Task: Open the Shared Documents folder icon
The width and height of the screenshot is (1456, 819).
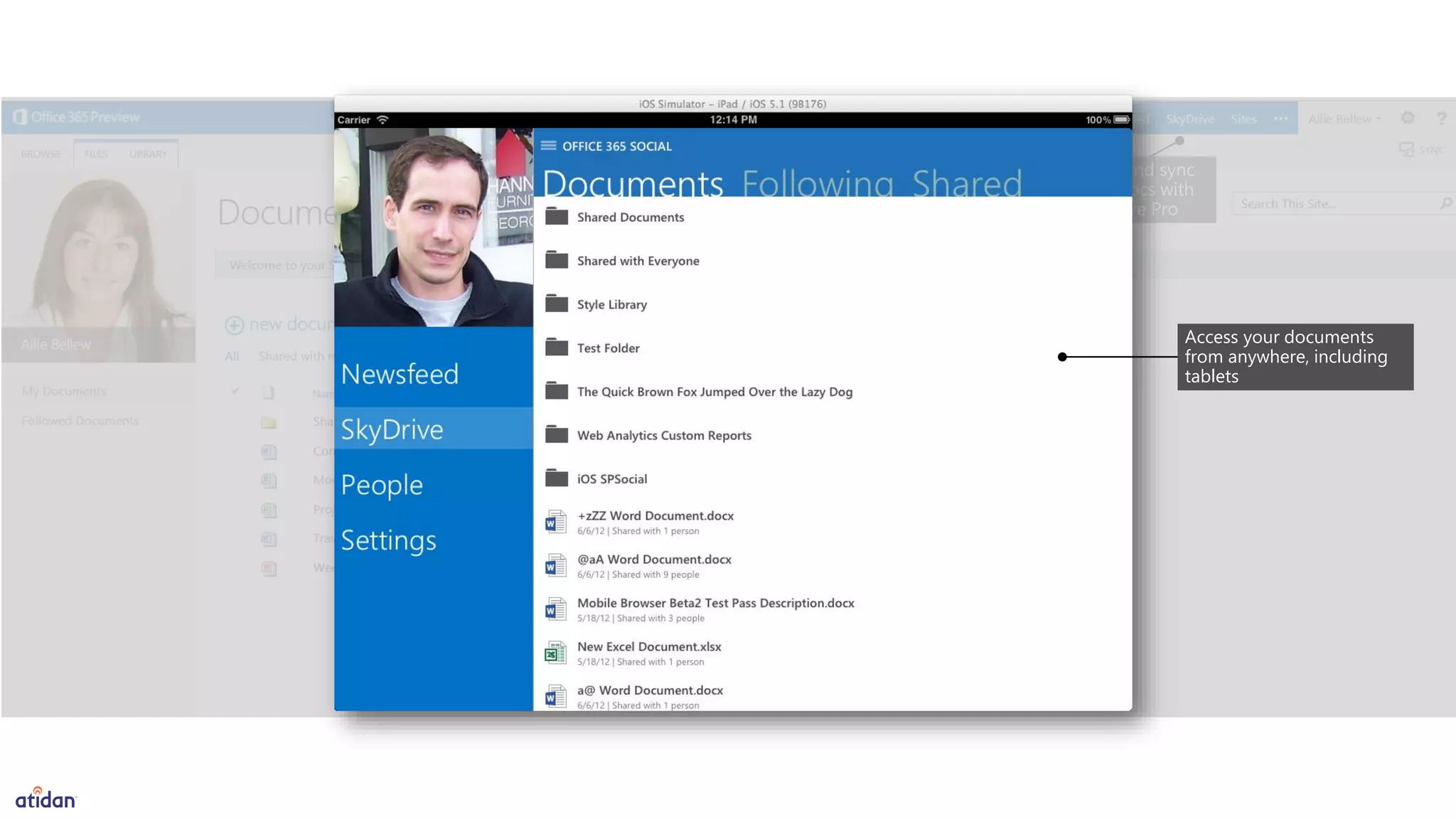Action: coord(557,216)
